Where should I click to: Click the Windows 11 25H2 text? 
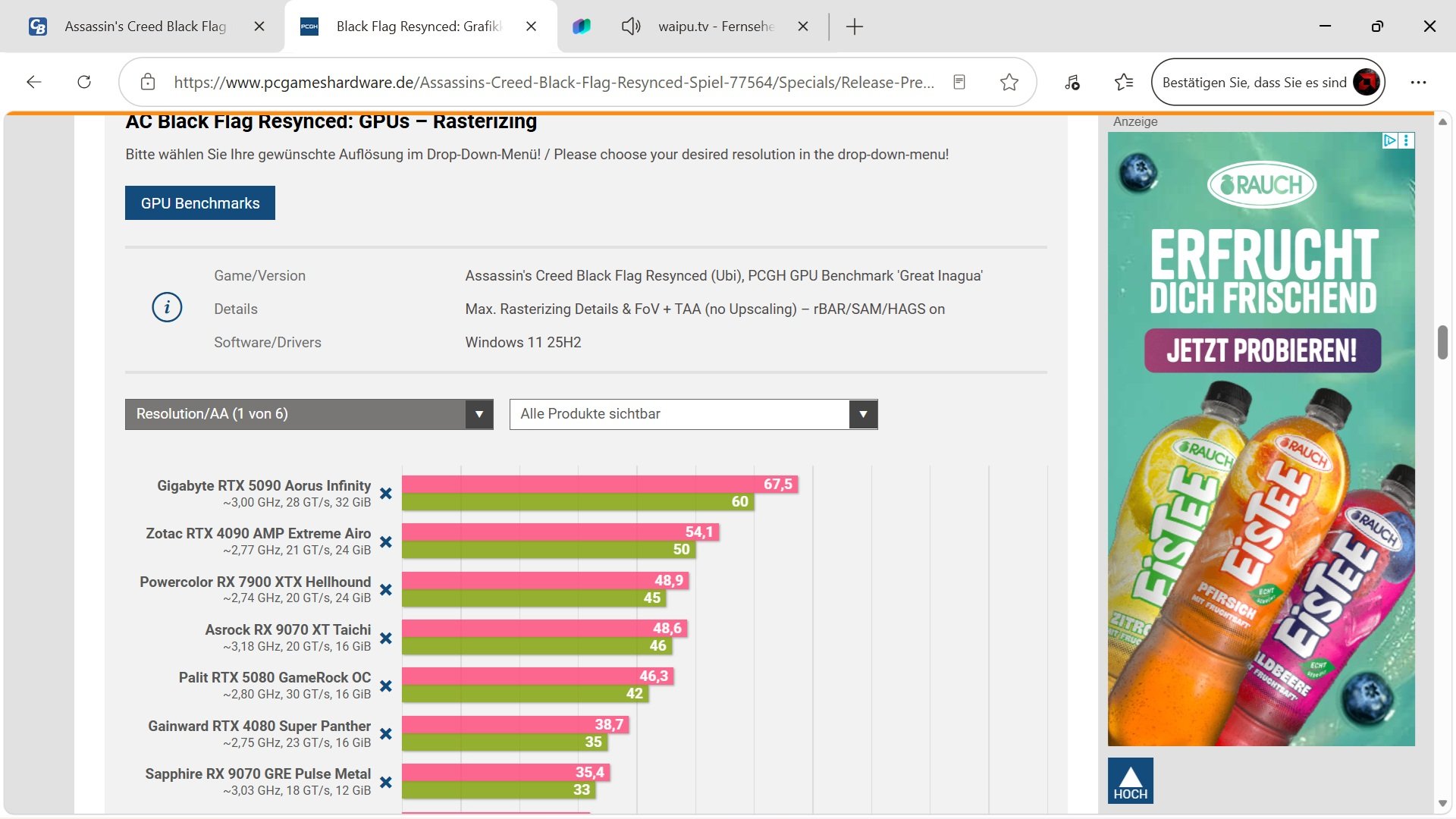[x=523, y=342]
